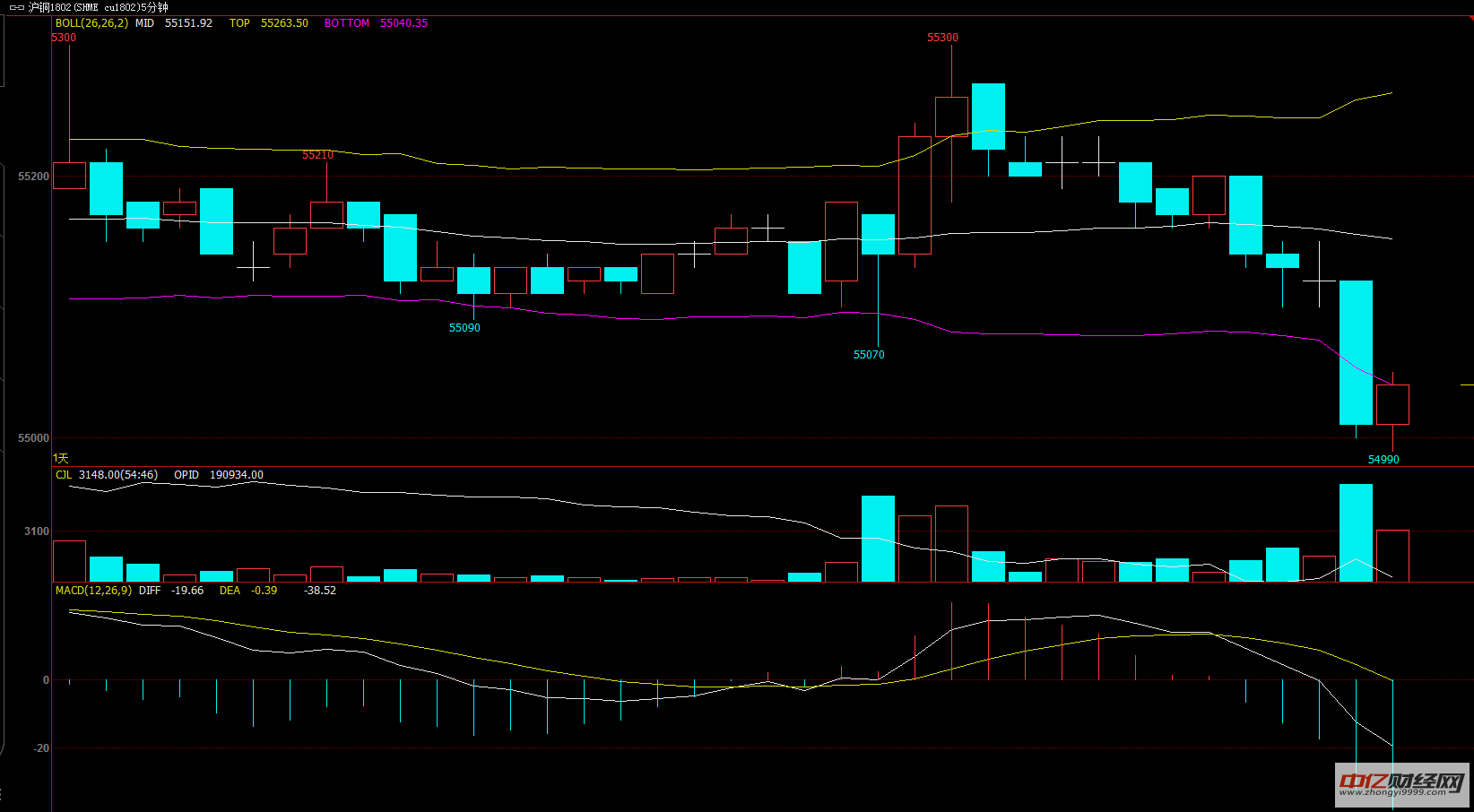The height and width of the screenshot is (812, 1474).
Task: Select the BOLL(26,26,2) indicator label
Action: (x=91, y=23)
